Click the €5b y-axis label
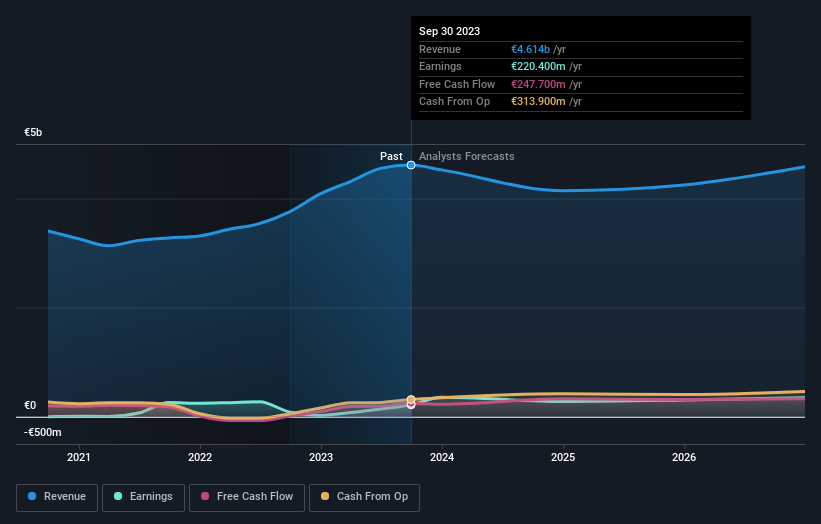 (x=33, y=132)
